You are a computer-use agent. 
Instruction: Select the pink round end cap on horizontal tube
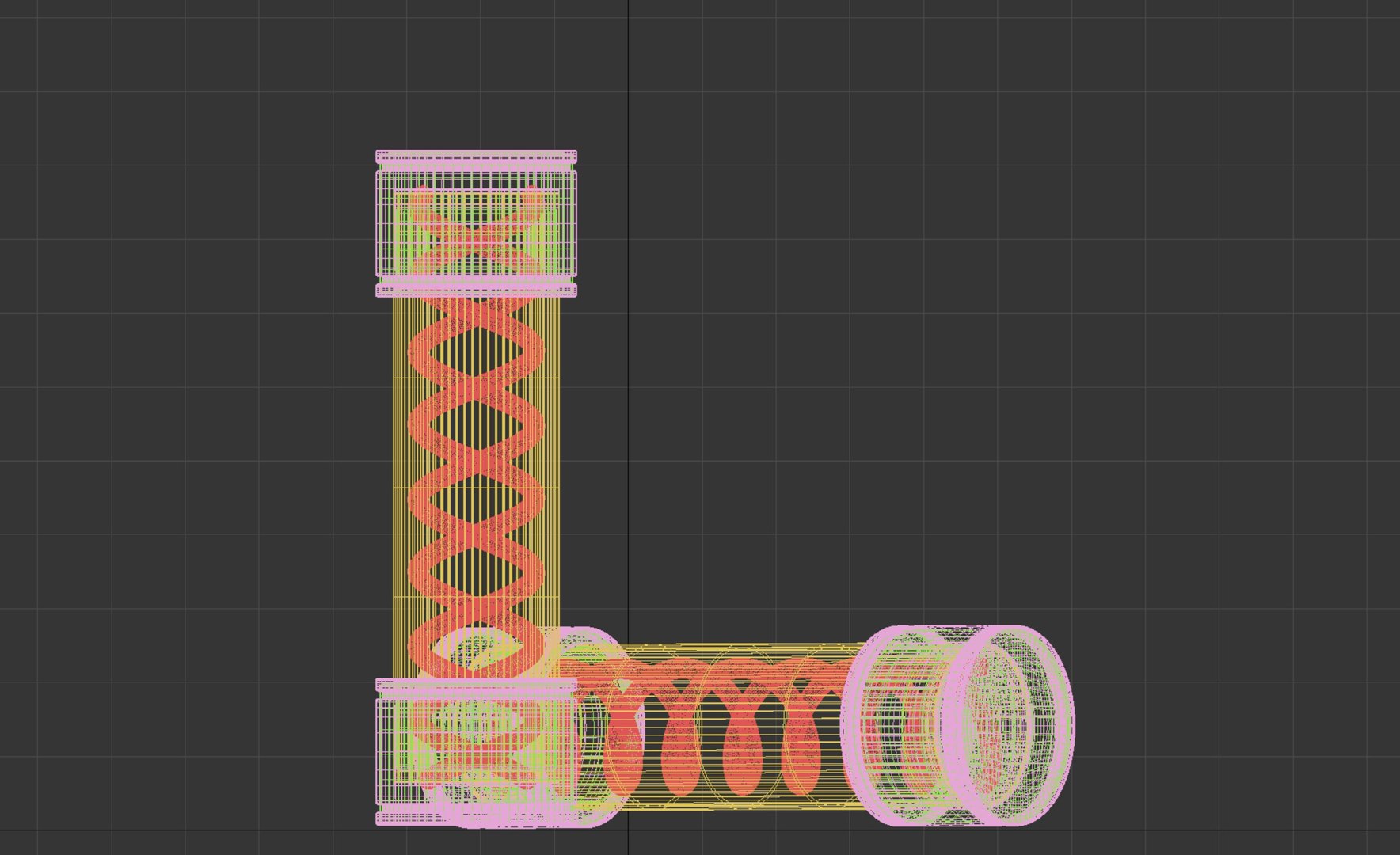[x=958, y=725]
